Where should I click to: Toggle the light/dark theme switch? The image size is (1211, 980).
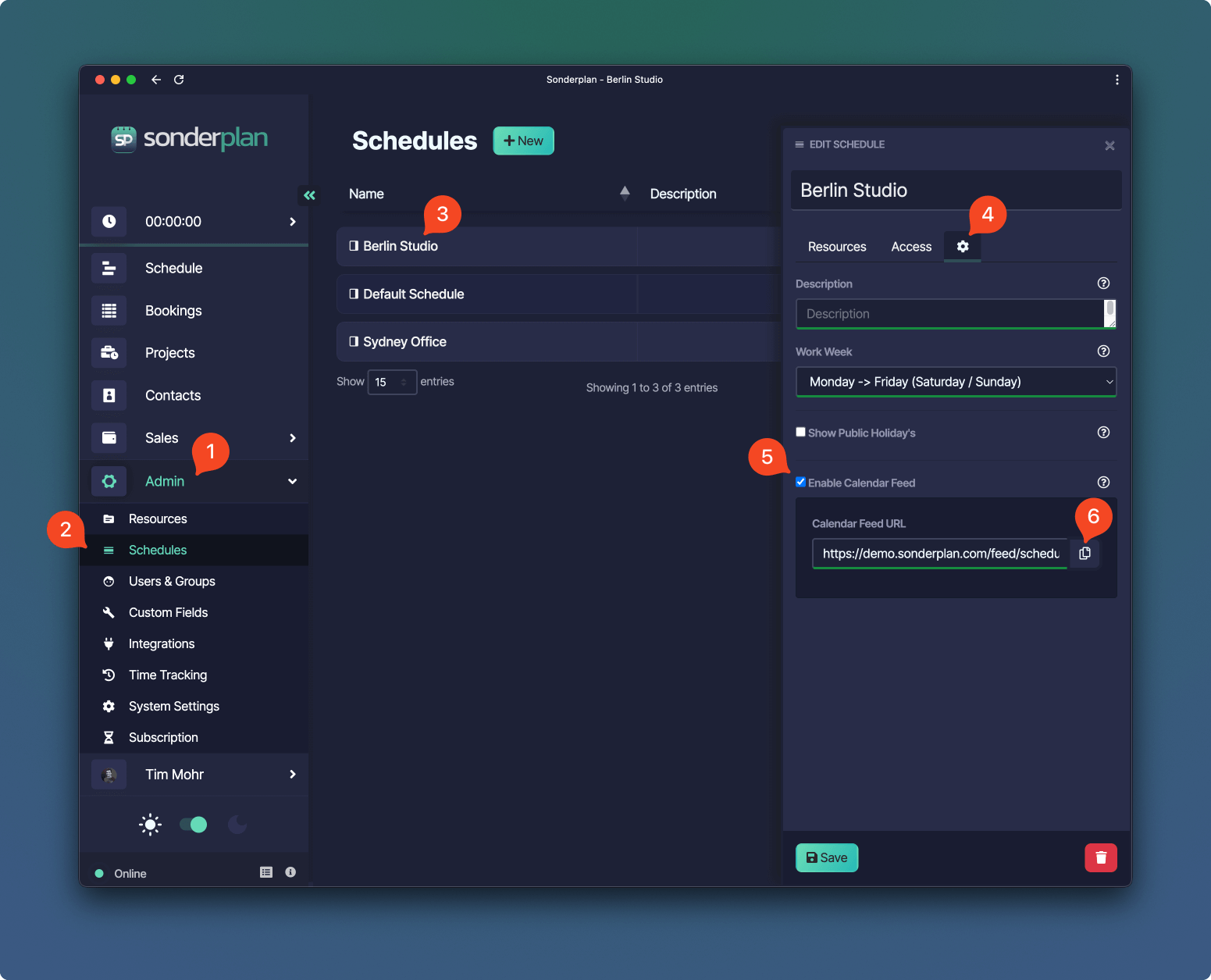click(x=194, y=825)
